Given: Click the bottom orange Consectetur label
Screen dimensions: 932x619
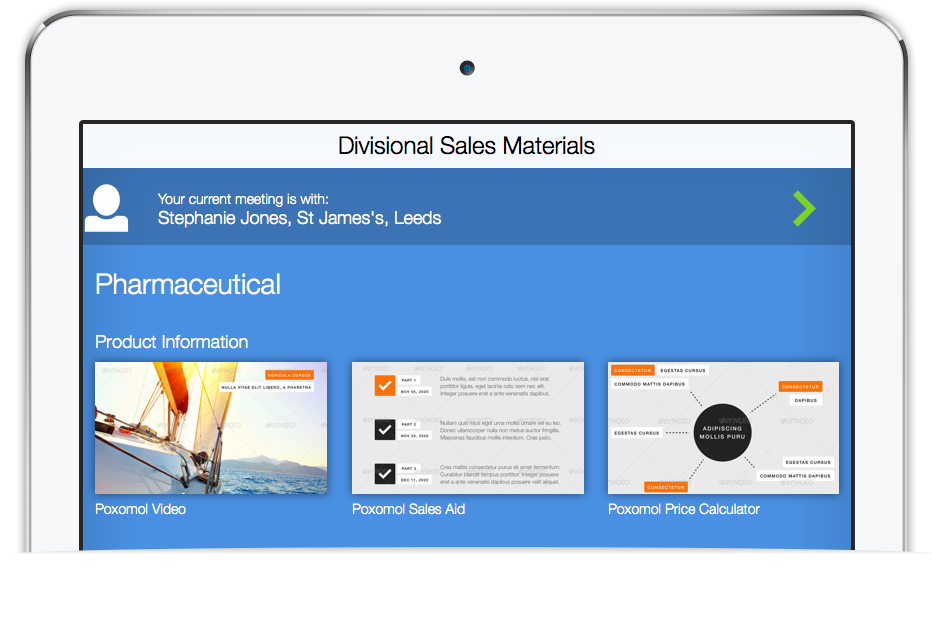Looking at the screenshot, I should pos(666,487).
